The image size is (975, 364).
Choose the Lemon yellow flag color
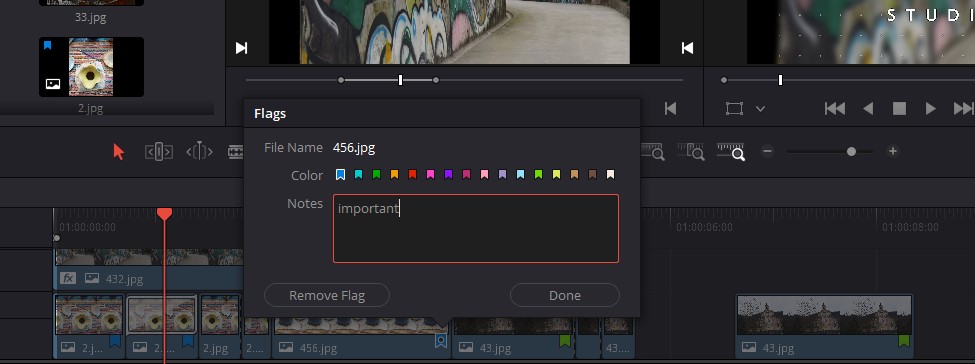[557, 175]
